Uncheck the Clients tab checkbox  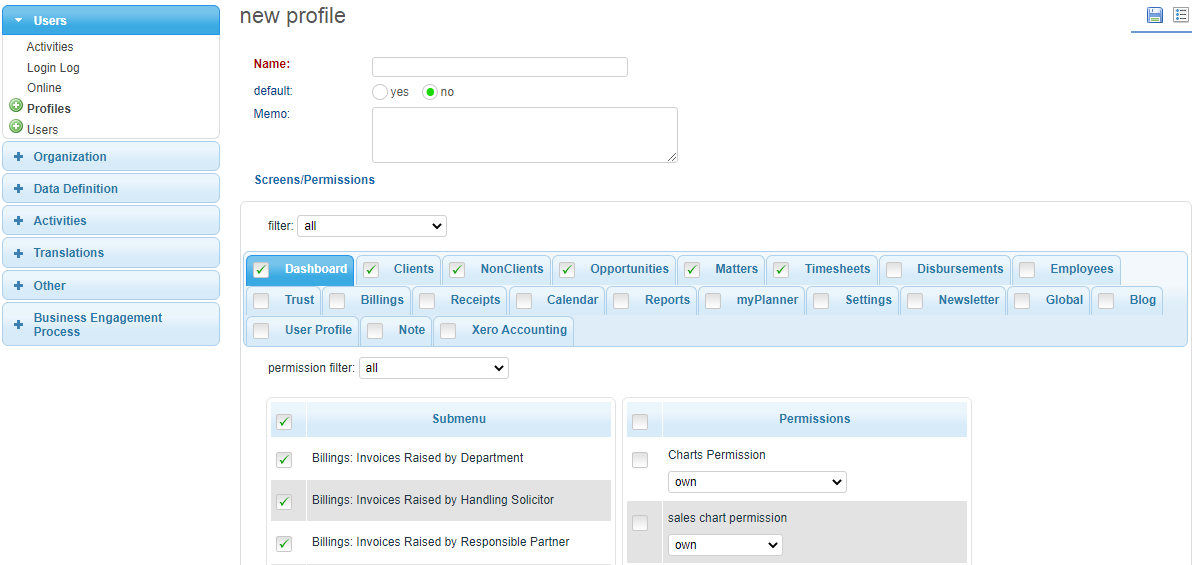pos(370,269)
